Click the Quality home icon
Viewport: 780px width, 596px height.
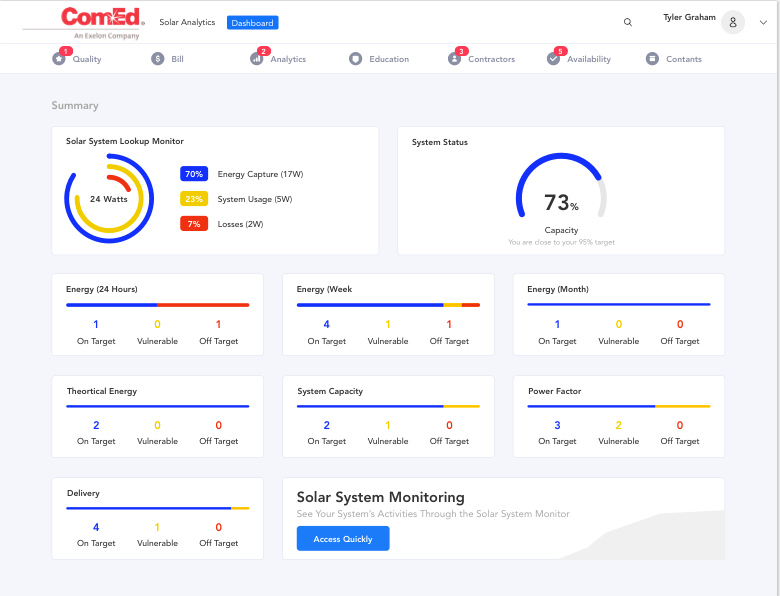pyautogui.click(x=59, y=59)
